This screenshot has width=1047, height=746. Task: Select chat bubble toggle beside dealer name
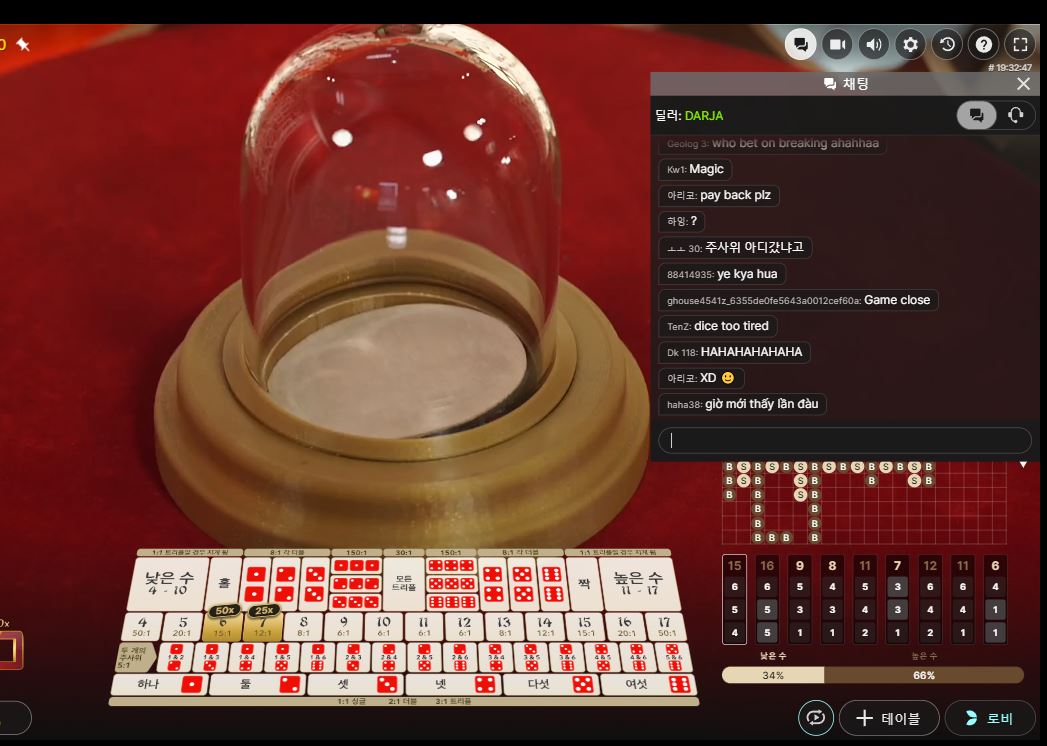click(976, 116)
